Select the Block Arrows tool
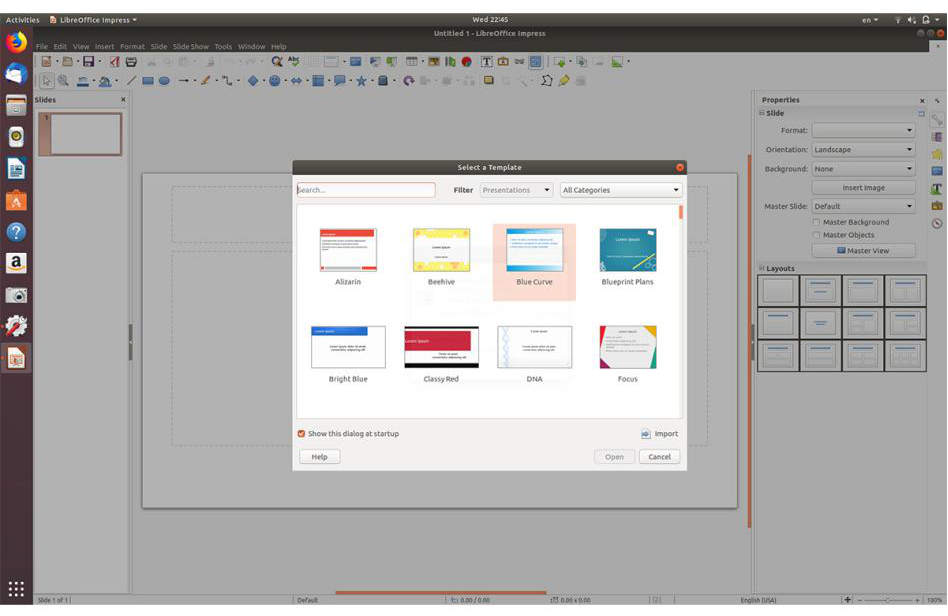The height and width of the screenshot is (616, 948). click(296, 81)
